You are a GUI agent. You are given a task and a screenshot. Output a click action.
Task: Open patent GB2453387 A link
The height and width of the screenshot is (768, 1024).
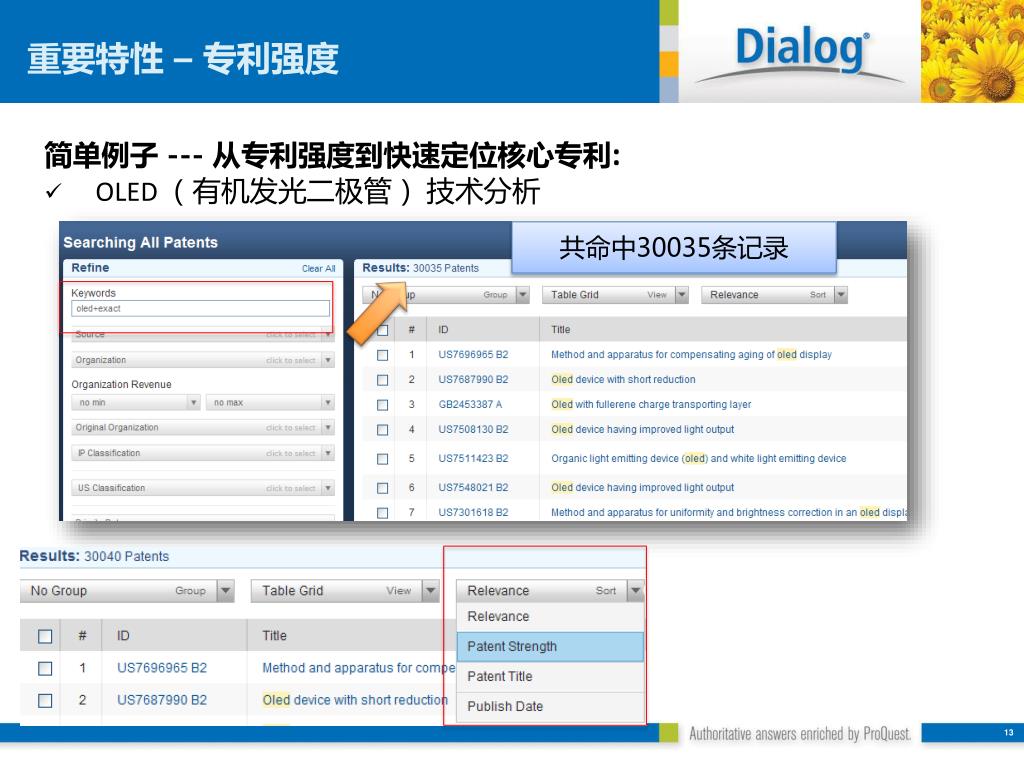470,404
